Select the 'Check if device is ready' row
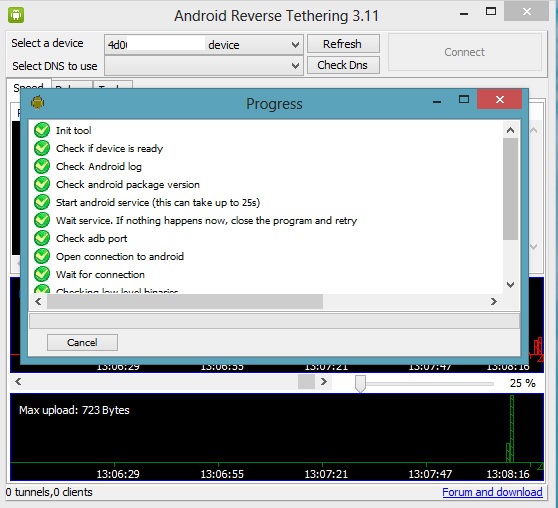Image resolution: width=558 pixels, height=508 pixels. point(109,148)
